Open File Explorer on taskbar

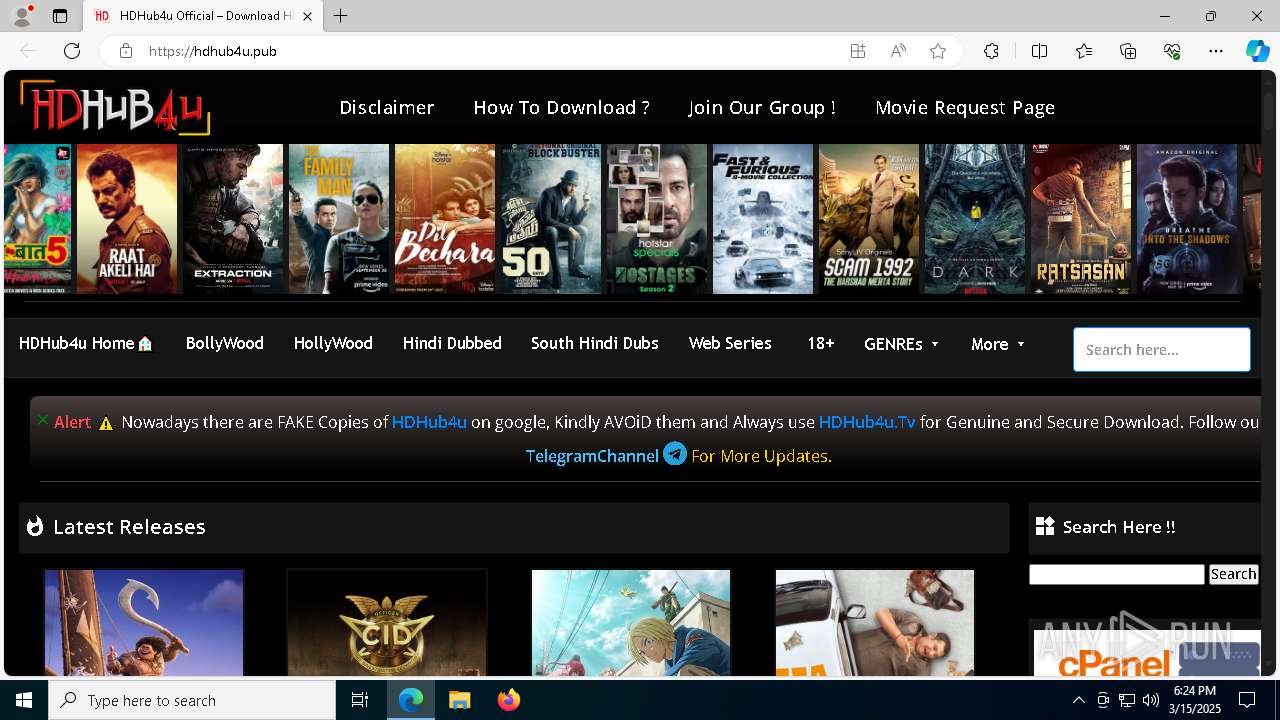[459, 700]
